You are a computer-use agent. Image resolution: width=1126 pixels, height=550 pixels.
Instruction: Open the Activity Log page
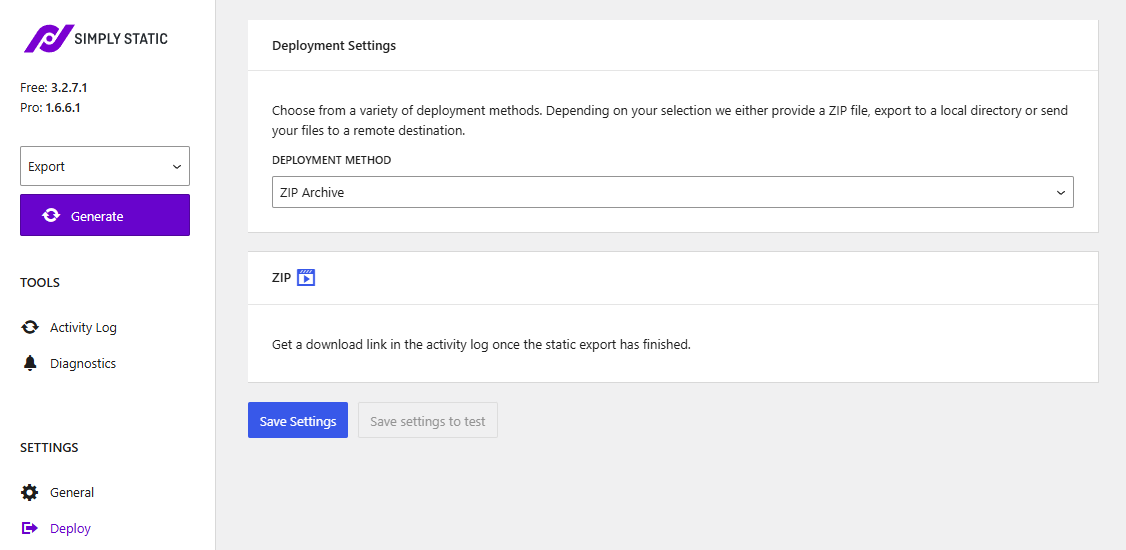tap(83, 328)
